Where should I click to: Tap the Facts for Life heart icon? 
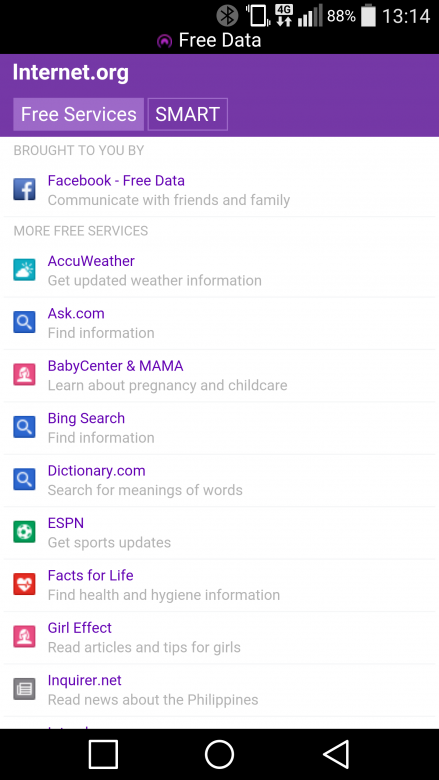[x=24, y=585]
